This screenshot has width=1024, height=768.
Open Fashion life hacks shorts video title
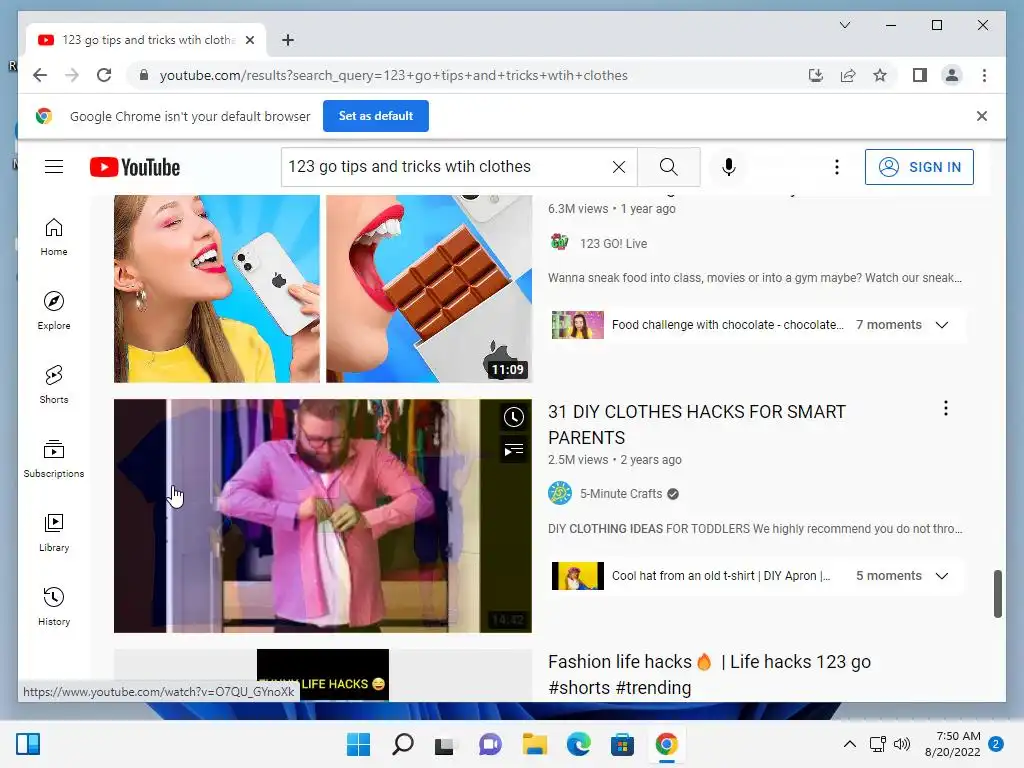(x=709, y=675)
